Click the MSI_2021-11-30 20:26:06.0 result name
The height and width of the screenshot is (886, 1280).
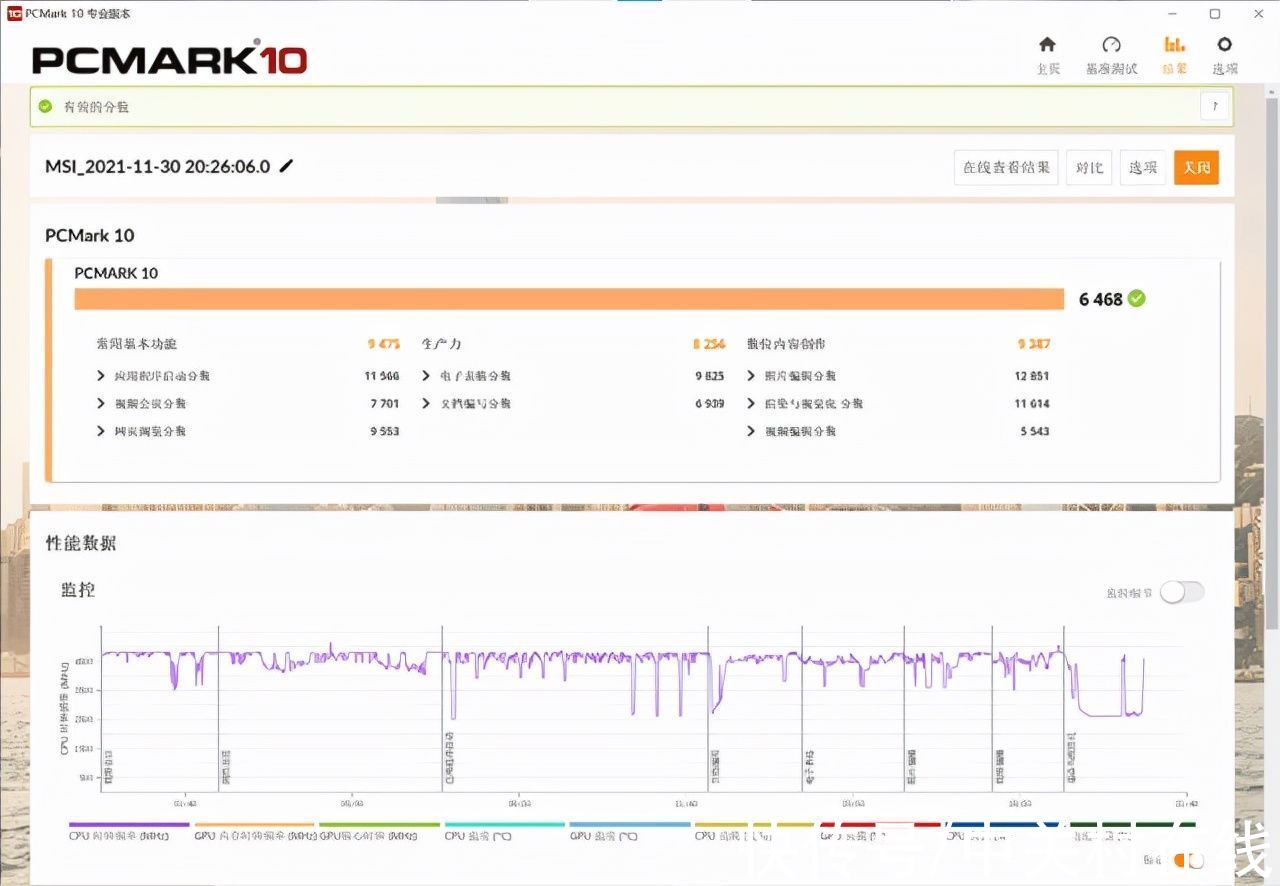[158, 167]
